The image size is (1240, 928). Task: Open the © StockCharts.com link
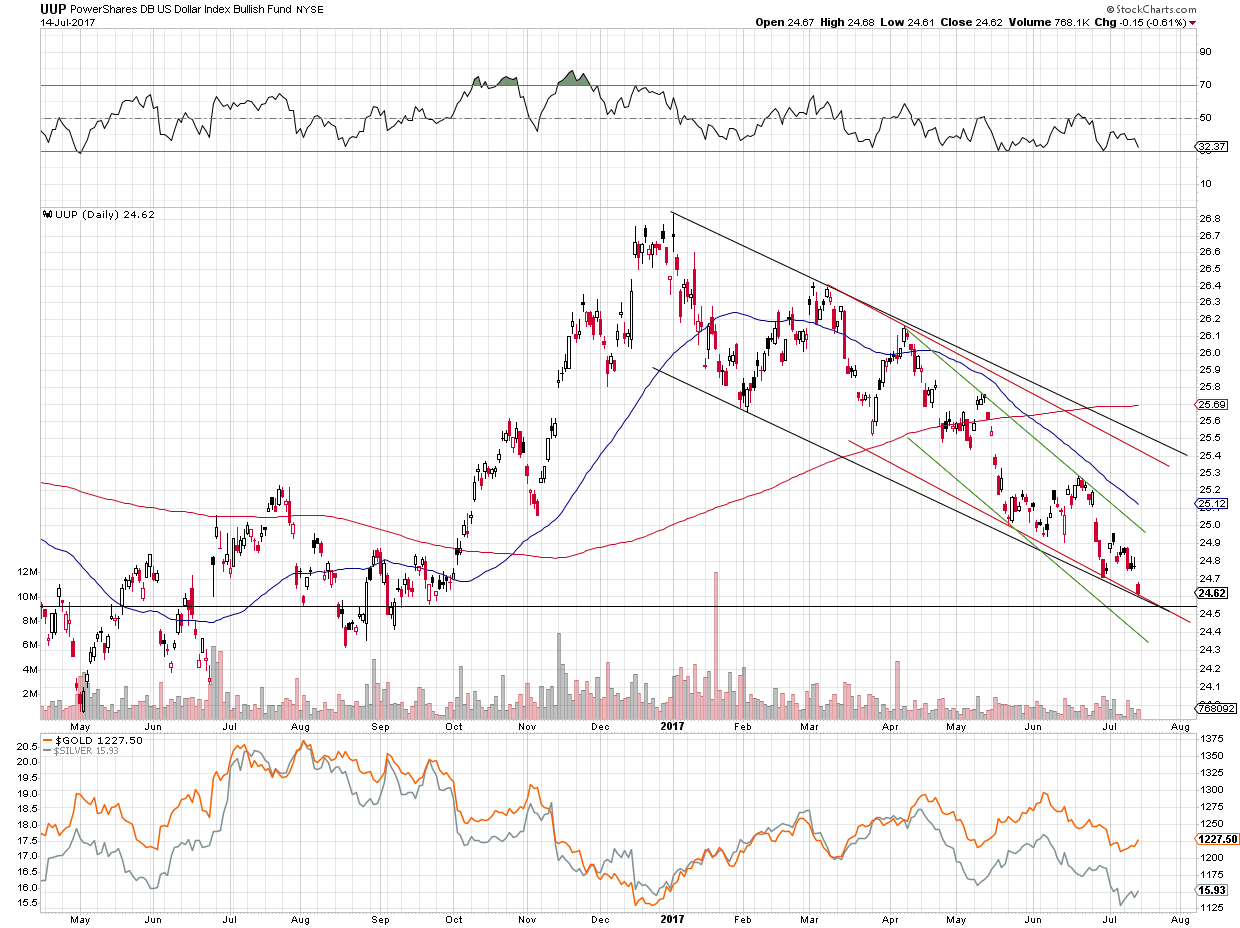click(1150, 8)
